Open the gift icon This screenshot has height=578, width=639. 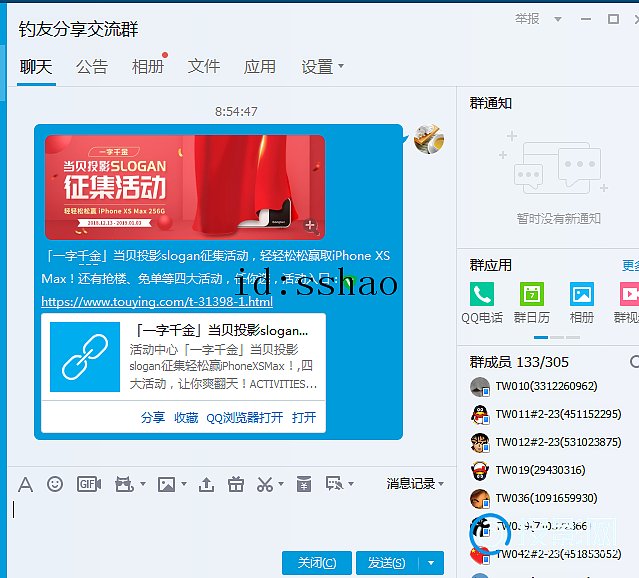coord(236,484)
